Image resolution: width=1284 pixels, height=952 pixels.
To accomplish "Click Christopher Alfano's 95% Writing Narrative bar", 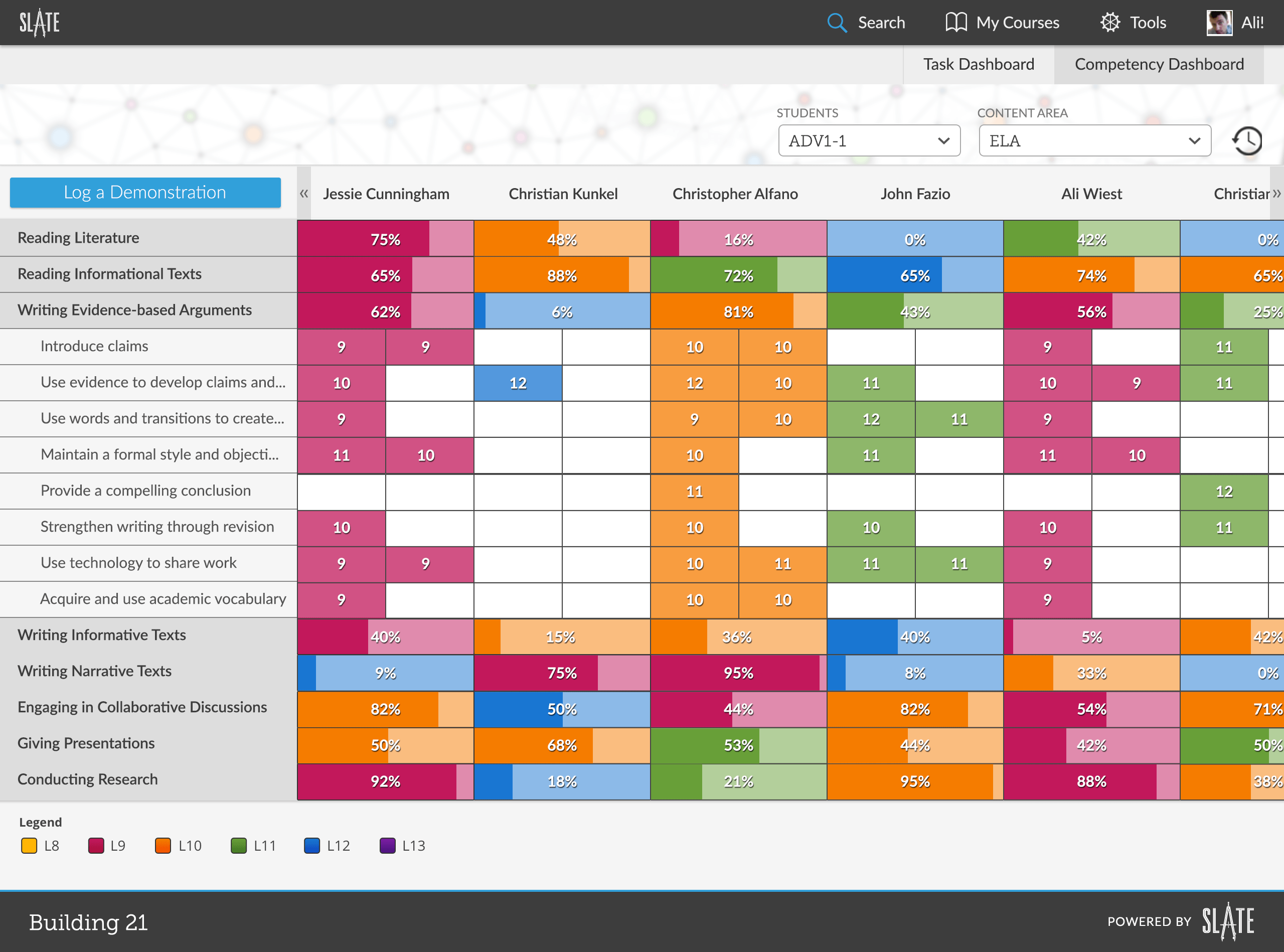I will point(739,673).
